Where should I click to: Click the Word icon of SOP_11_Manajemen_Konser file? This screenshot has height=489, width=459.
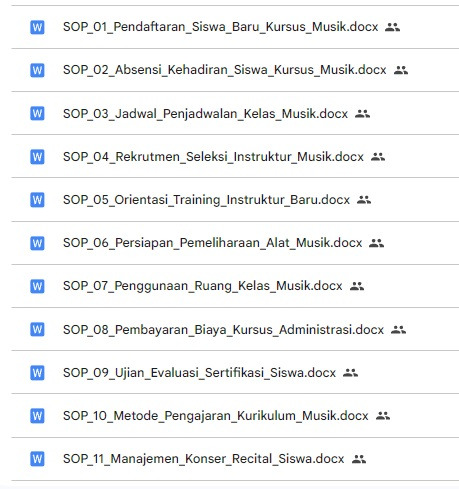click(37, 459)
